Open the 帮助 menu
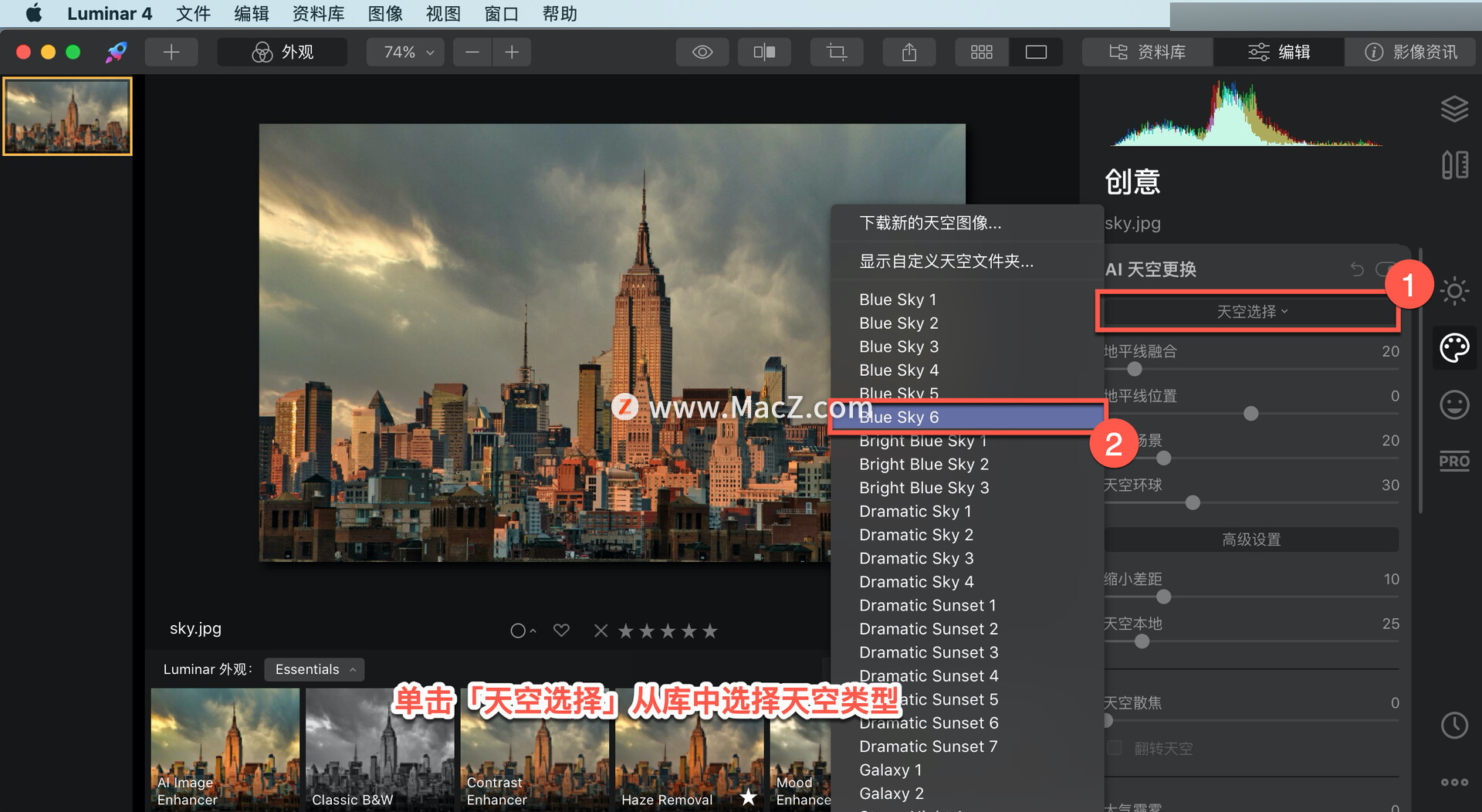Image resolution: width=1482 pixels, height=812 pixels. 560,13
